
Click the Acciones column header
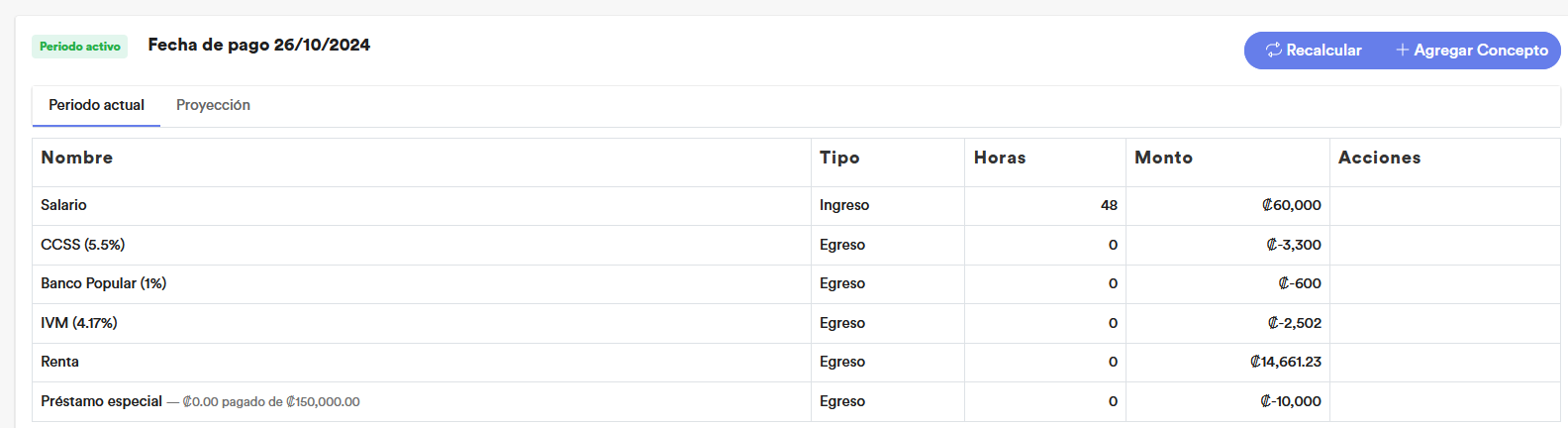click(1379, 158)
